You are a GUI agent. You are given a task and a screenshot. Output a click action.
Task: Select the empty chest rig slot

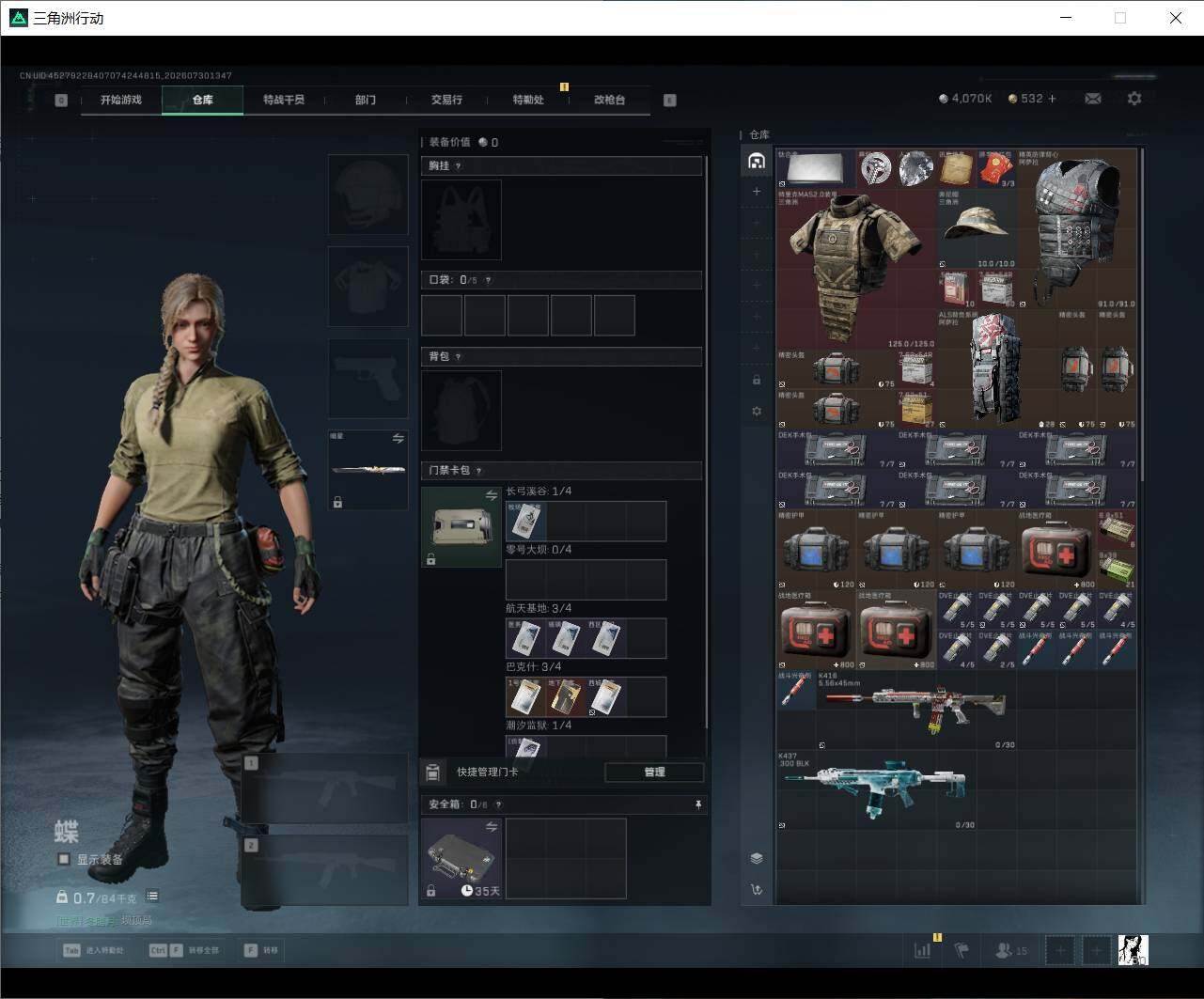click(461, 220)
